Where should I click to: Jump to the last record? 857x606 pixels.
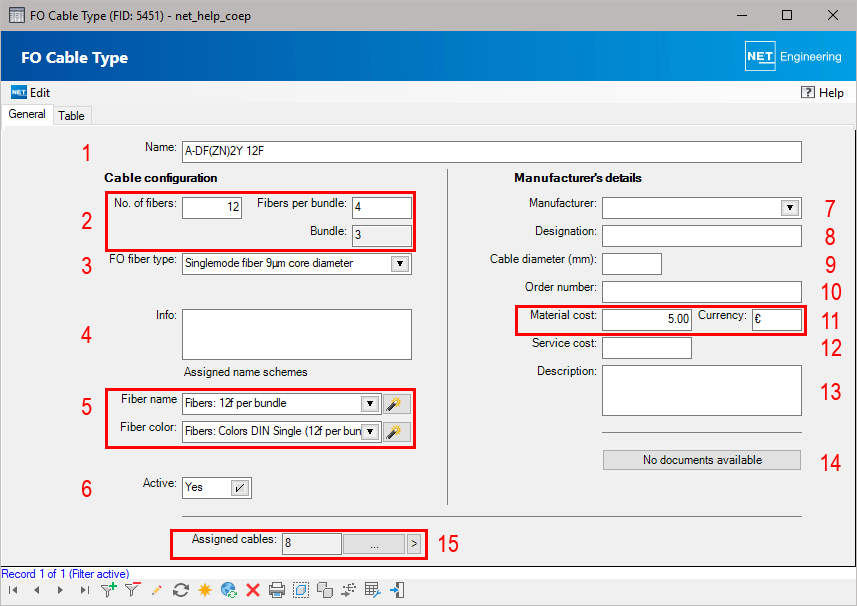coord(84,590)
